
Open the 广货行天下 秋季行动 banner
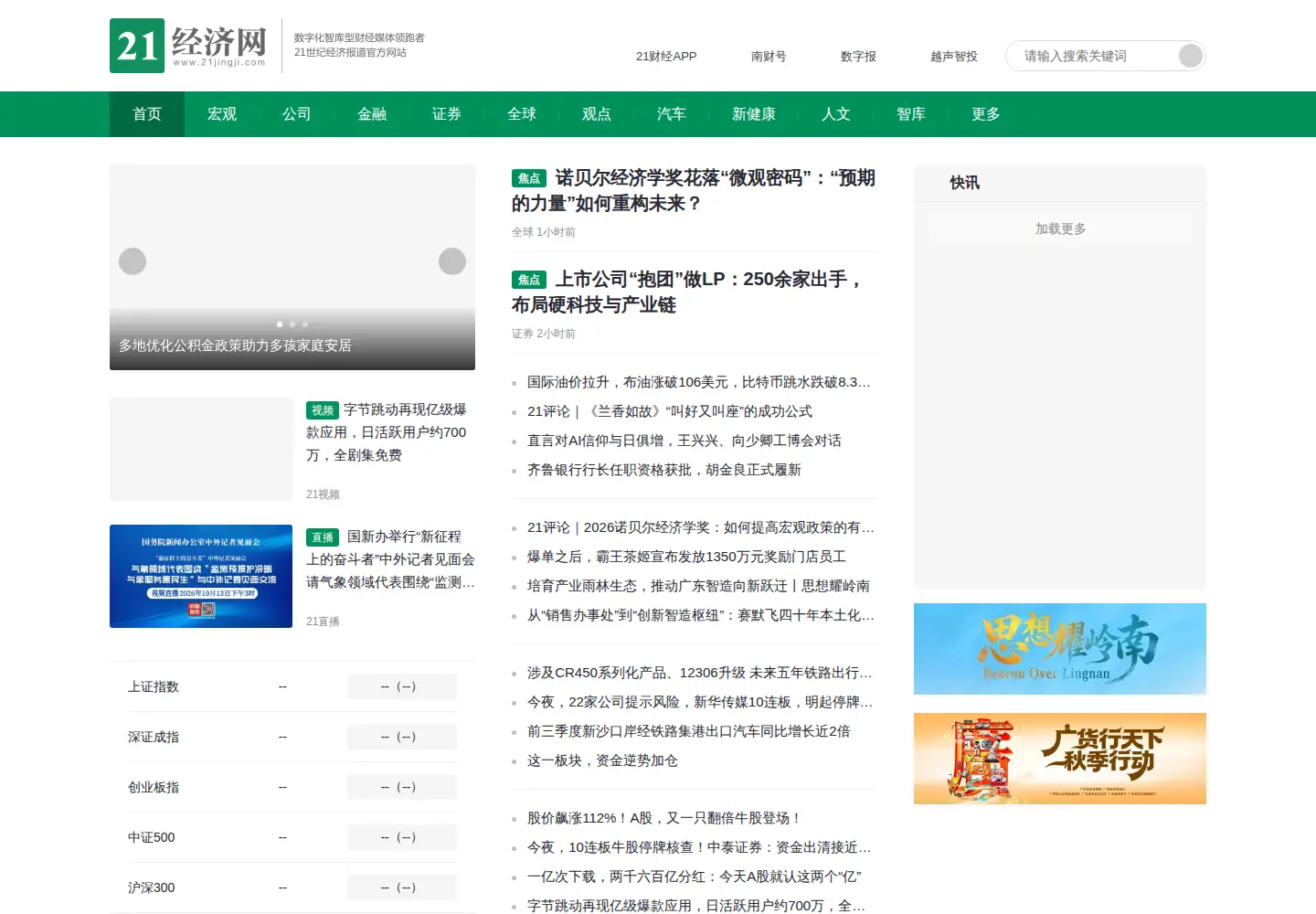coord(1060,759)
